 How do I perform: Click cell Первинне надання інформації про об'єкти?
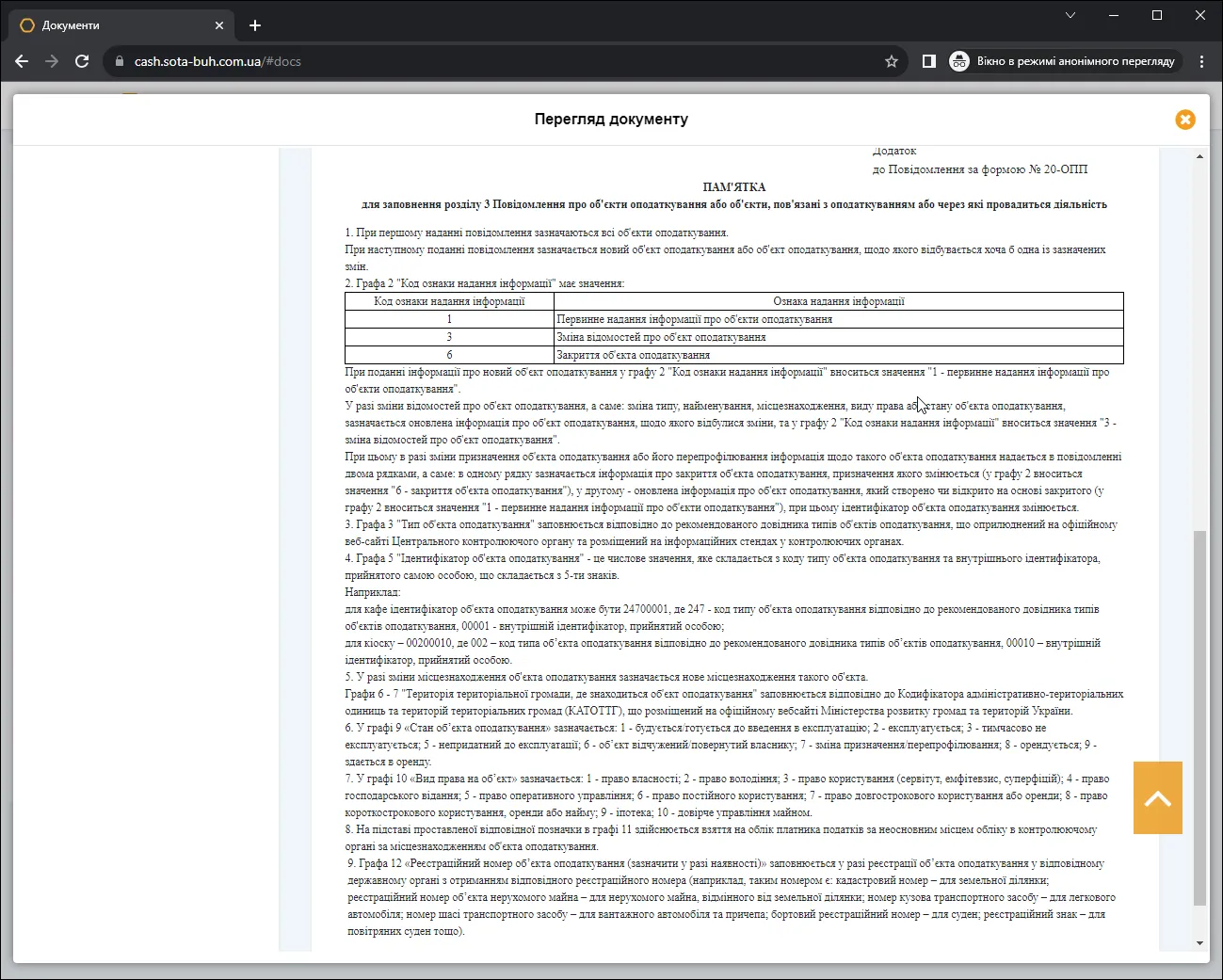(839, 319)
